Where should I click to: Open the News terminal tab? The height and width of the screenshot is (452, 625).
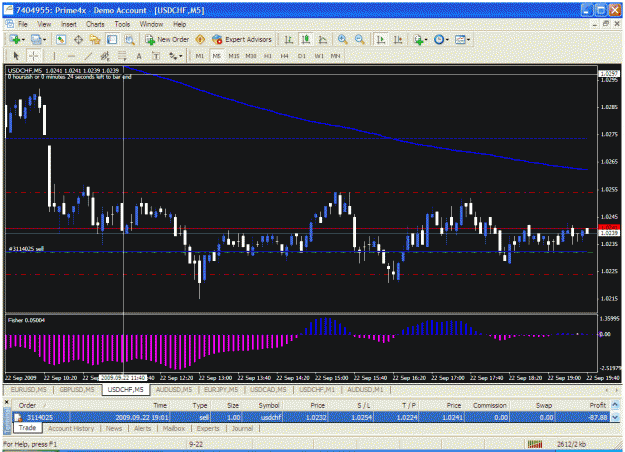pyautogui.click(x=114, y=428)
